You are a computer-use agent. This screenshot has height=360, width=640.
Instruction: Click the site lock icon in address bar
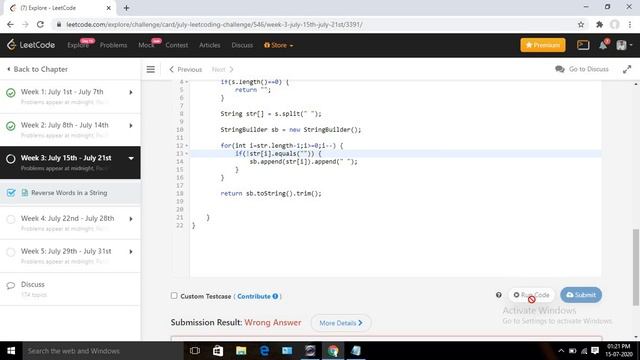pos(59,24)
